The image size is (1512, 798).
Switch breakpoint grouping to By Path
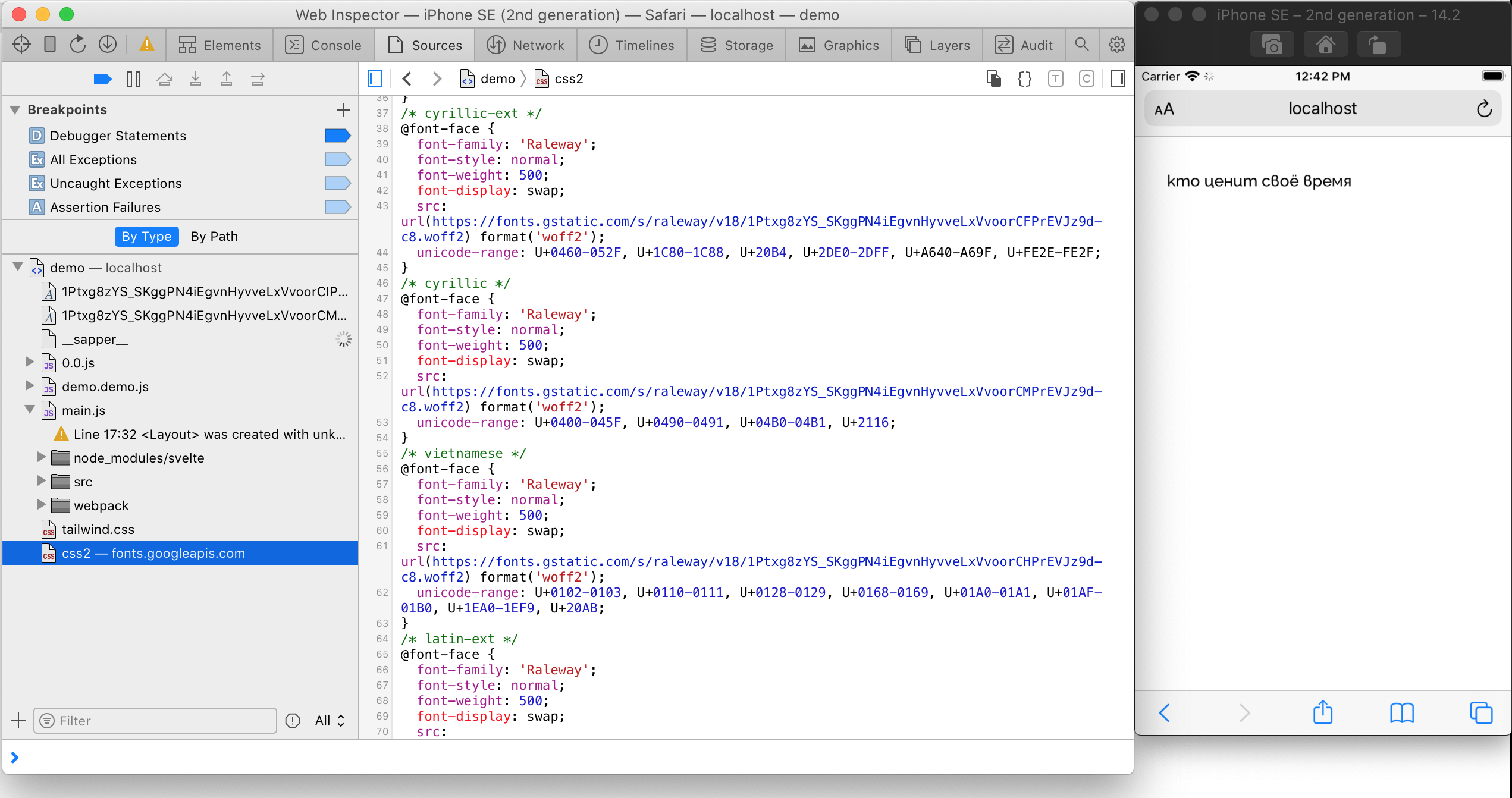214,236
